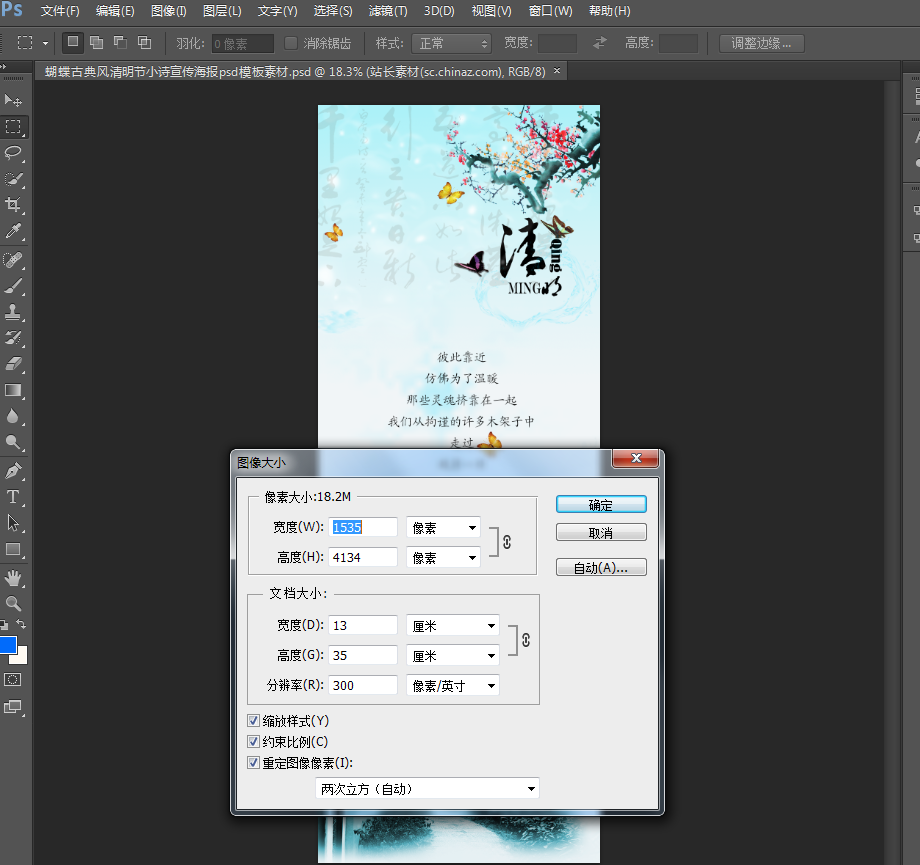Toggle the 重定图像像素 checkbox
Screen dimensions: 920x865
pyautogui.click(x=253, y=763)
